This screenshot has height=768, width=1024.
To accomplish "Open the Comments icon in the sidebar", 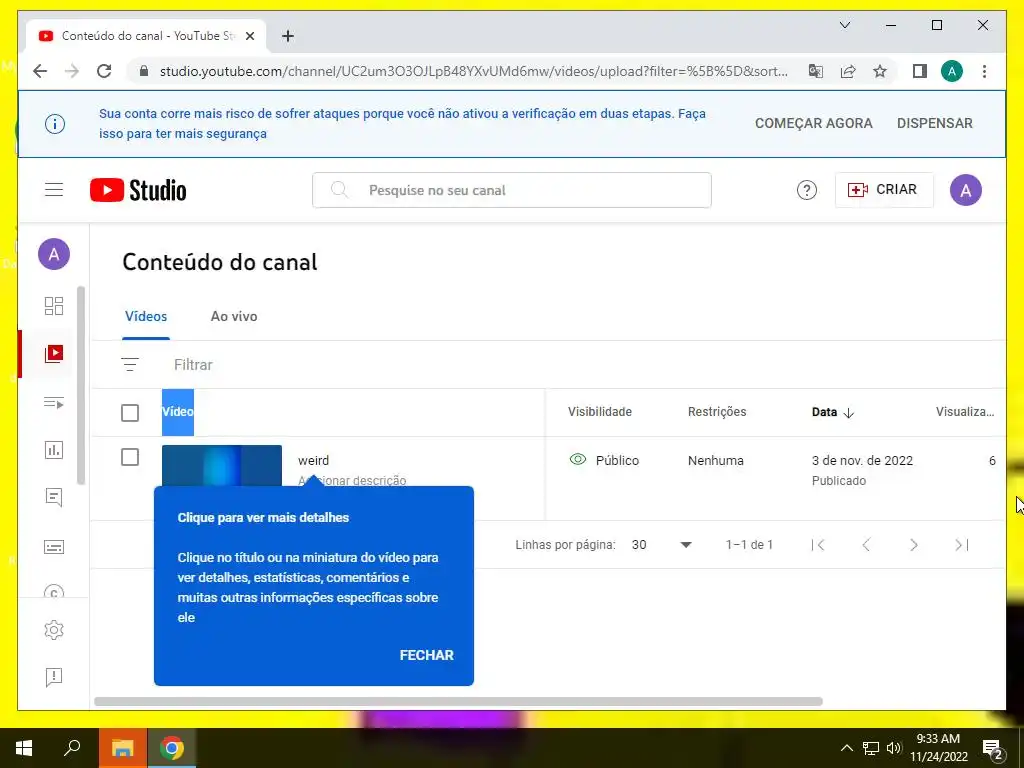I will tap(54, 498).
